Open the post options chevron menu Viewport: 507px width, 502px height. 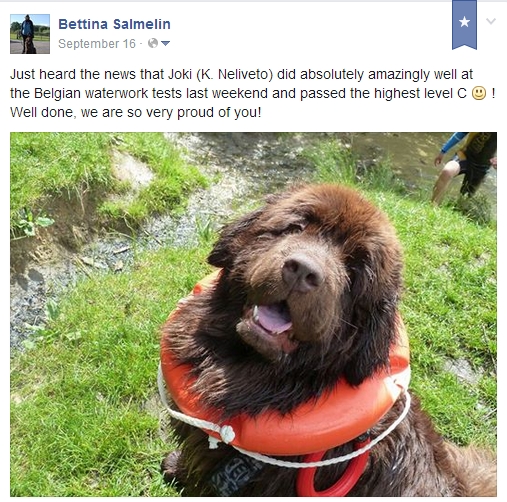coord(491,21)
